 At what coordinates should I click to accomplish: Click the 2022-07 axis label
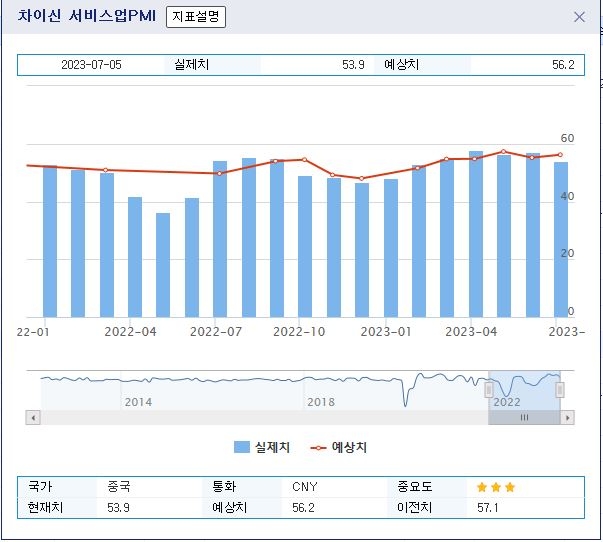216,332
